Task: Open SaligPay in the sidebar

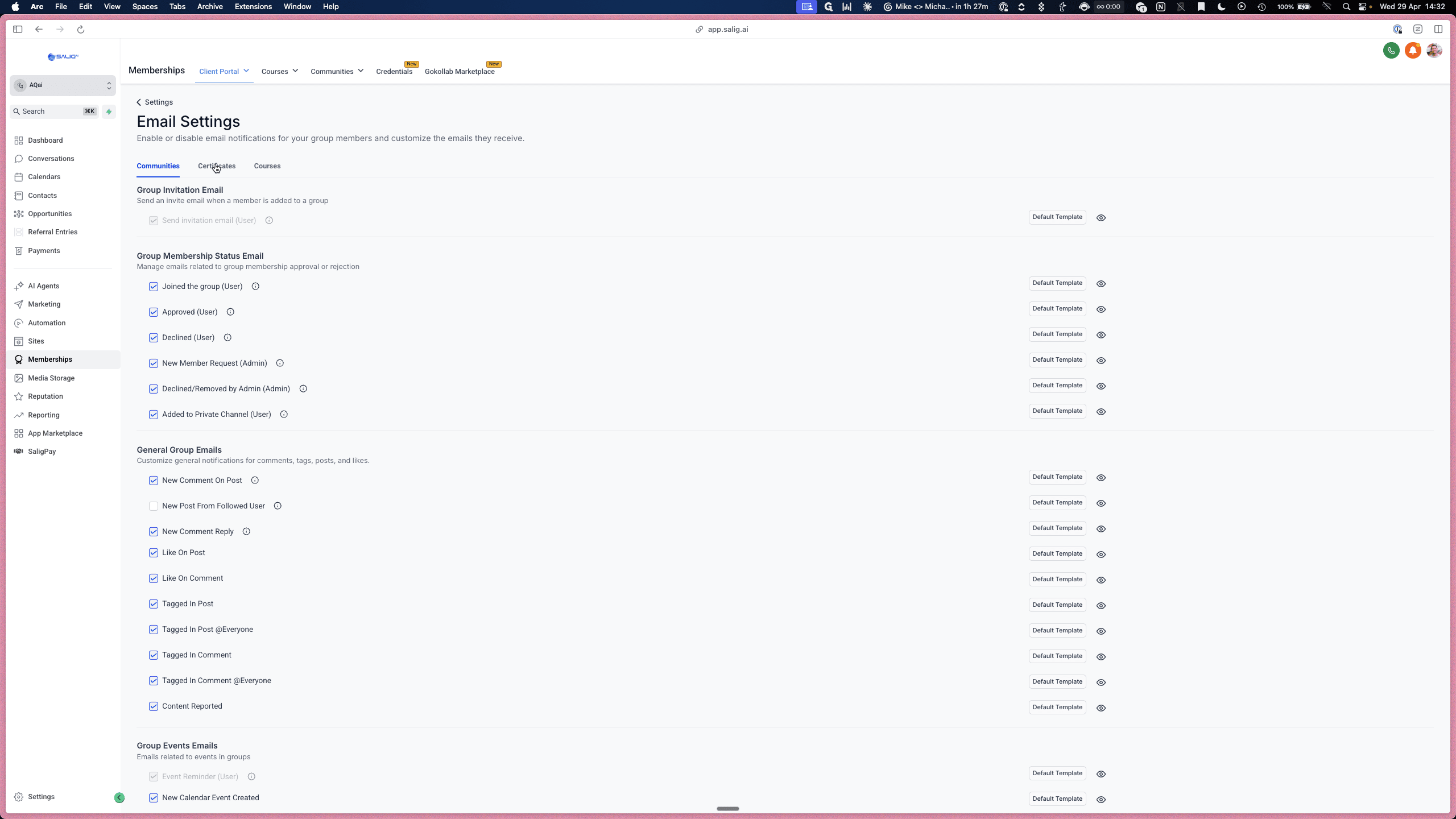Action: point(42,451)
